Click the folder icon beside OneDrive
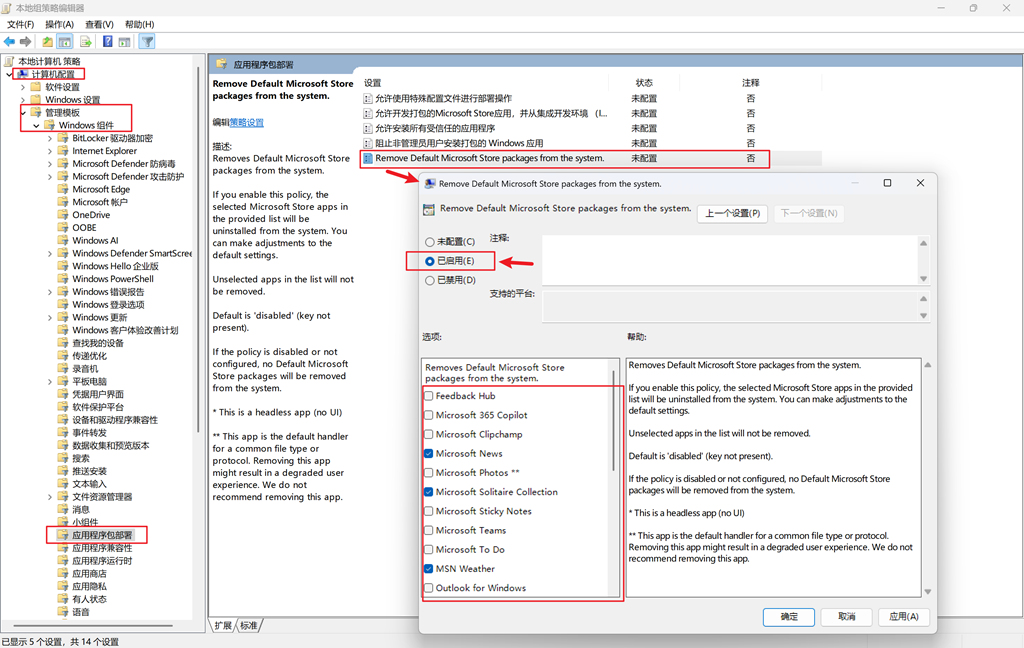This screenshot has width=1024, height=648. coord(63,215)
